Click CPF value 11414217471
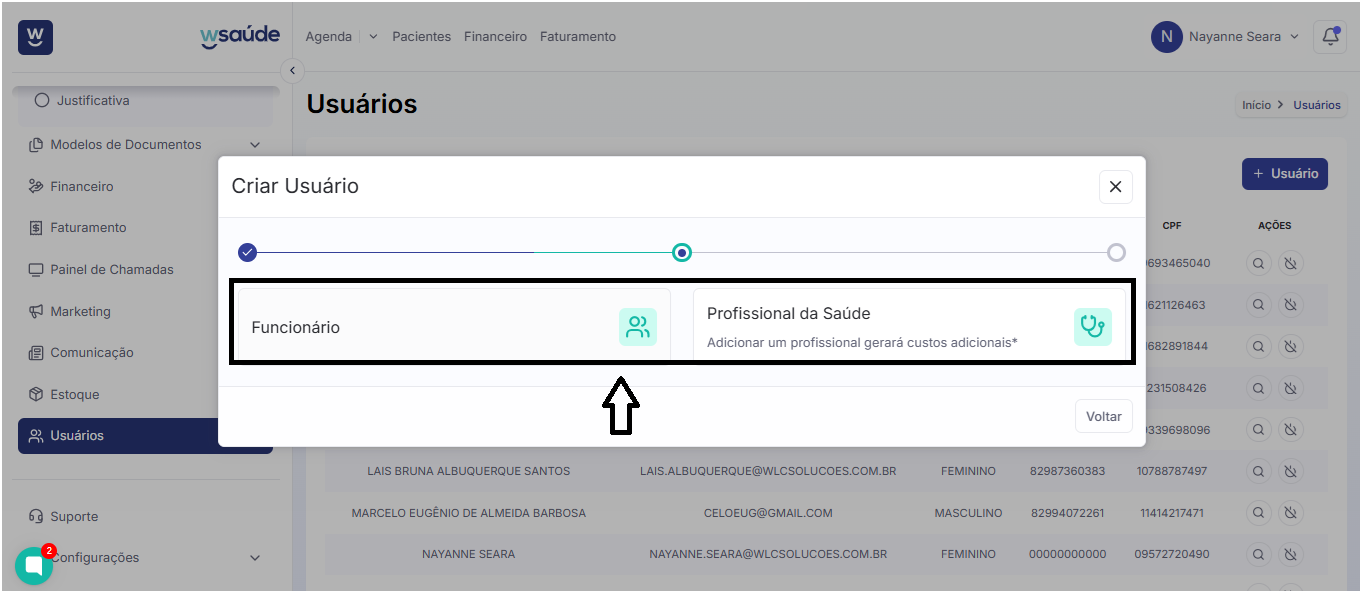 click(x=1172, y=513)
